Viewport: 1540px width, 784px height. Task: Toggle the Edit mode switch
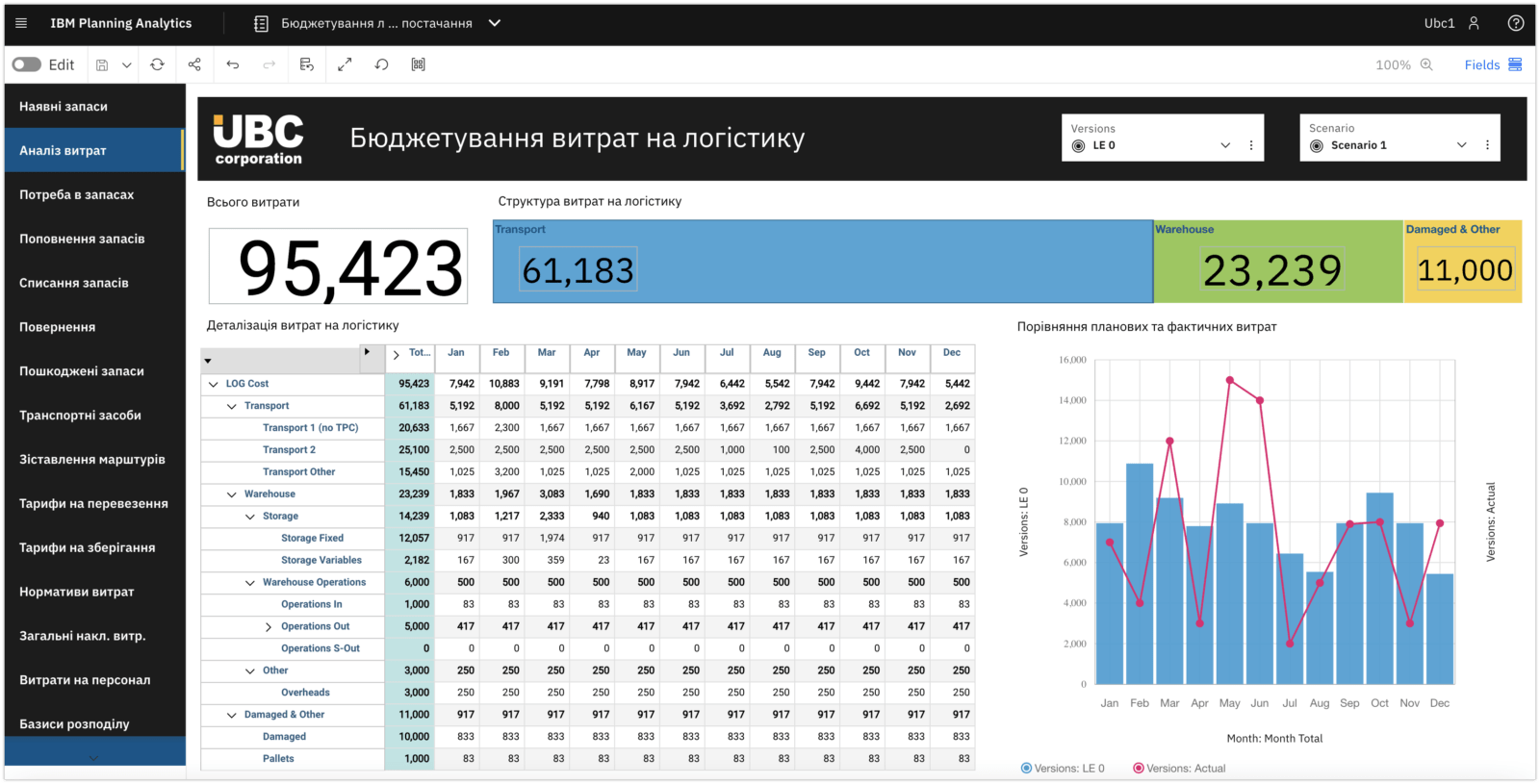pos(27,64)
